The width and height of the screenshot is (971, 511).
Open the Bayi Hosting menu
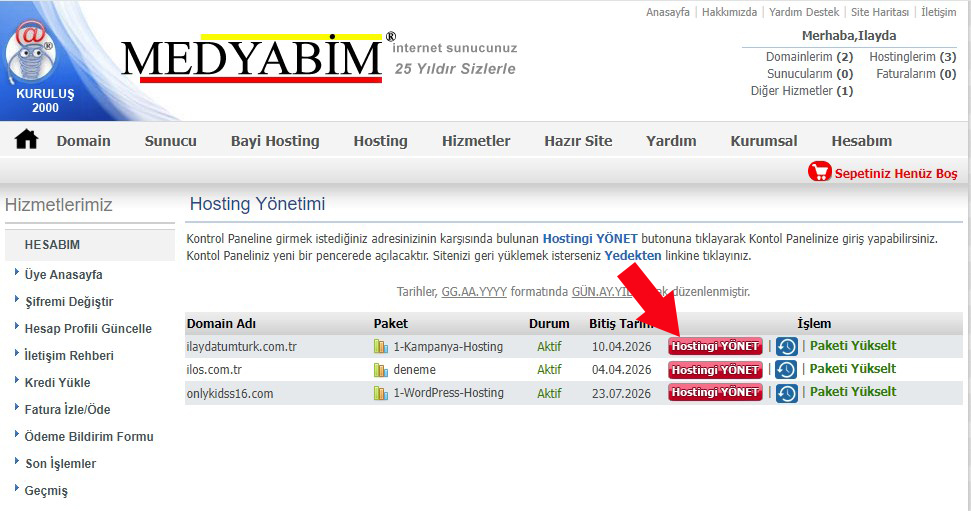[x=275, y=141]
